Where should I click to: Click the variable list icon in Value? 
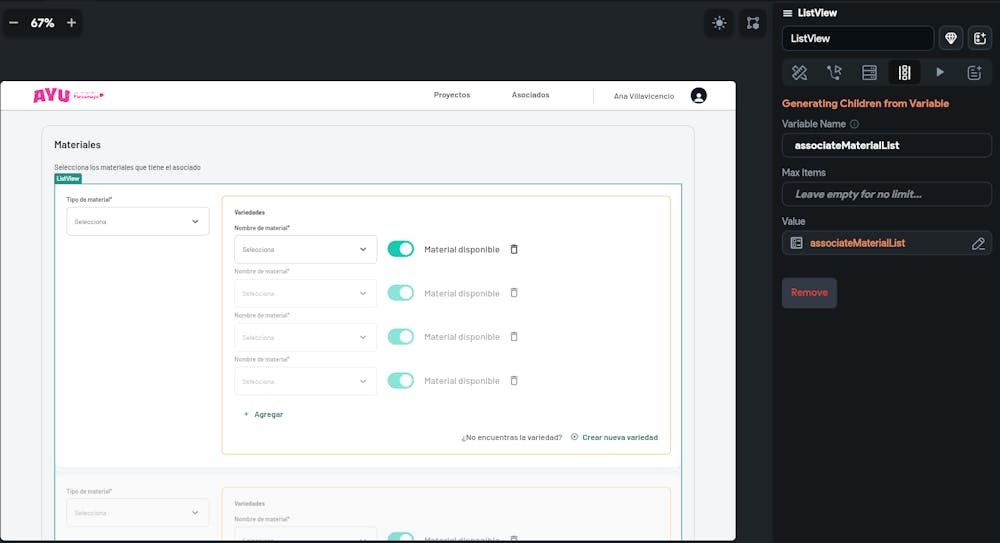click(x=797, y=243)
